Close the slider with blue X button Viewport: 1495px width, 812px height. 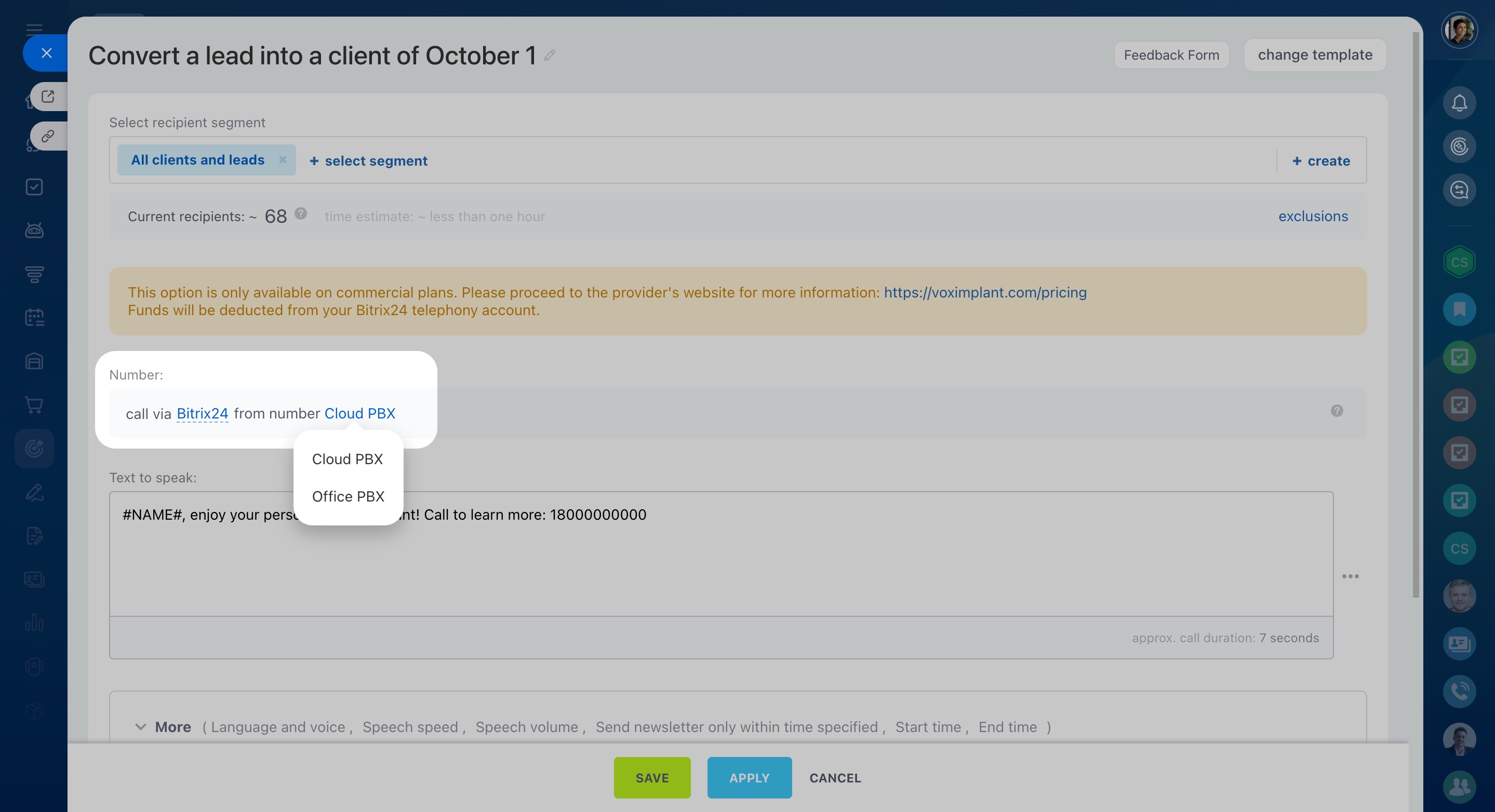pyautogui.click(x=46, y=53)
